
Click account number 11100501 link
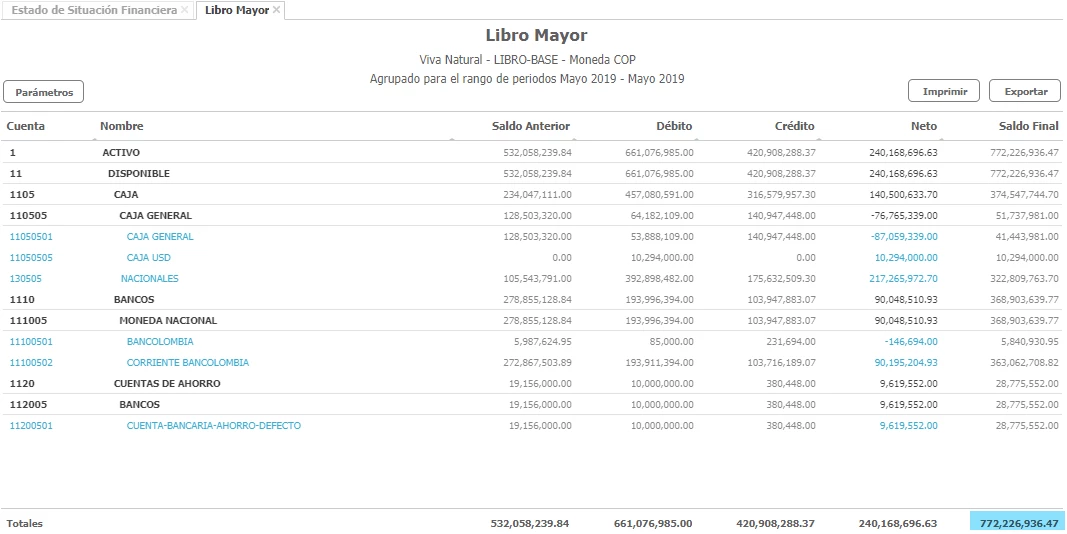pyautogui.click(x=31, y=342)
